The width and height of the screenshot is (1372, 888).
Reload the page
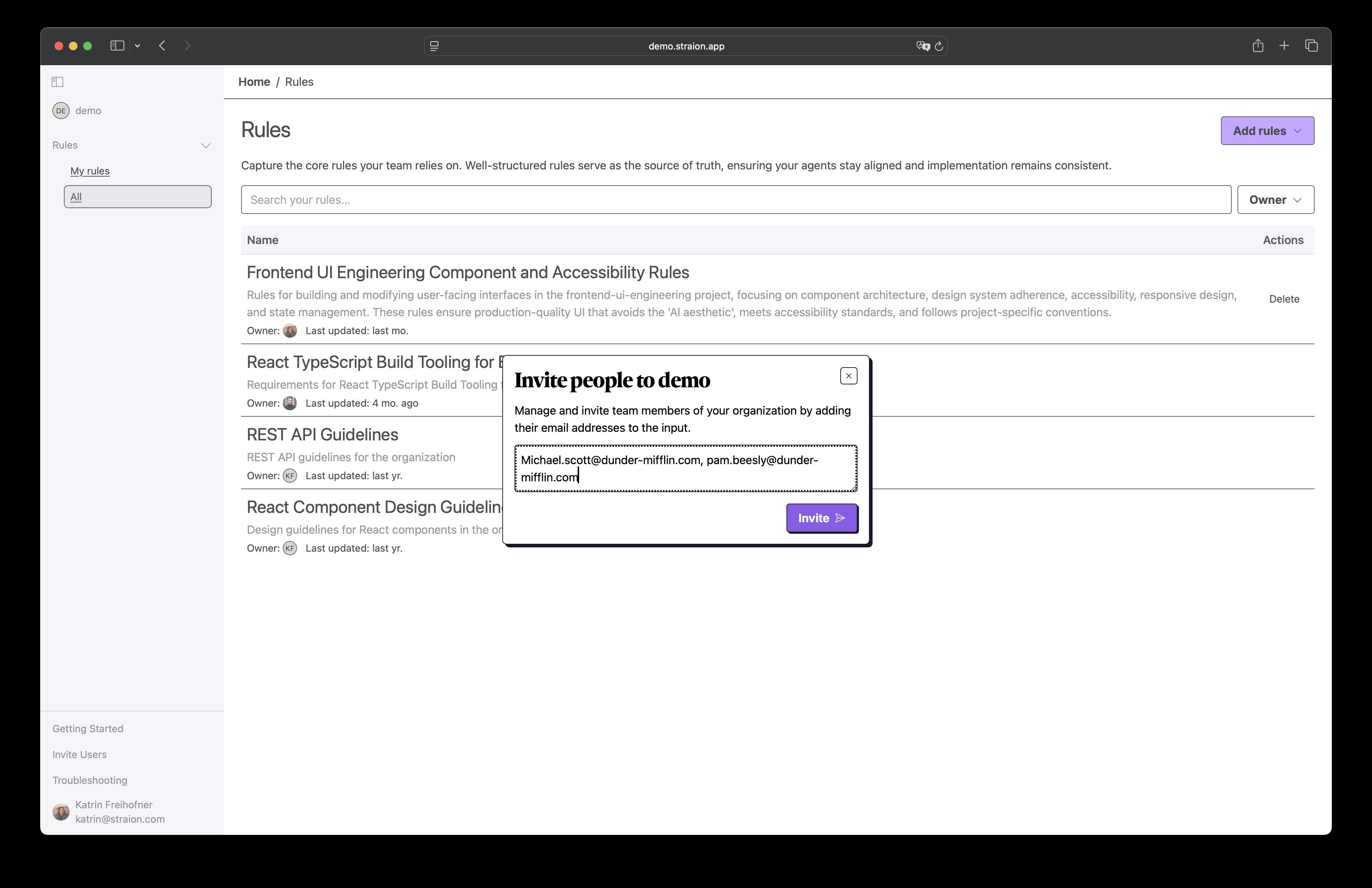(939, 46)
